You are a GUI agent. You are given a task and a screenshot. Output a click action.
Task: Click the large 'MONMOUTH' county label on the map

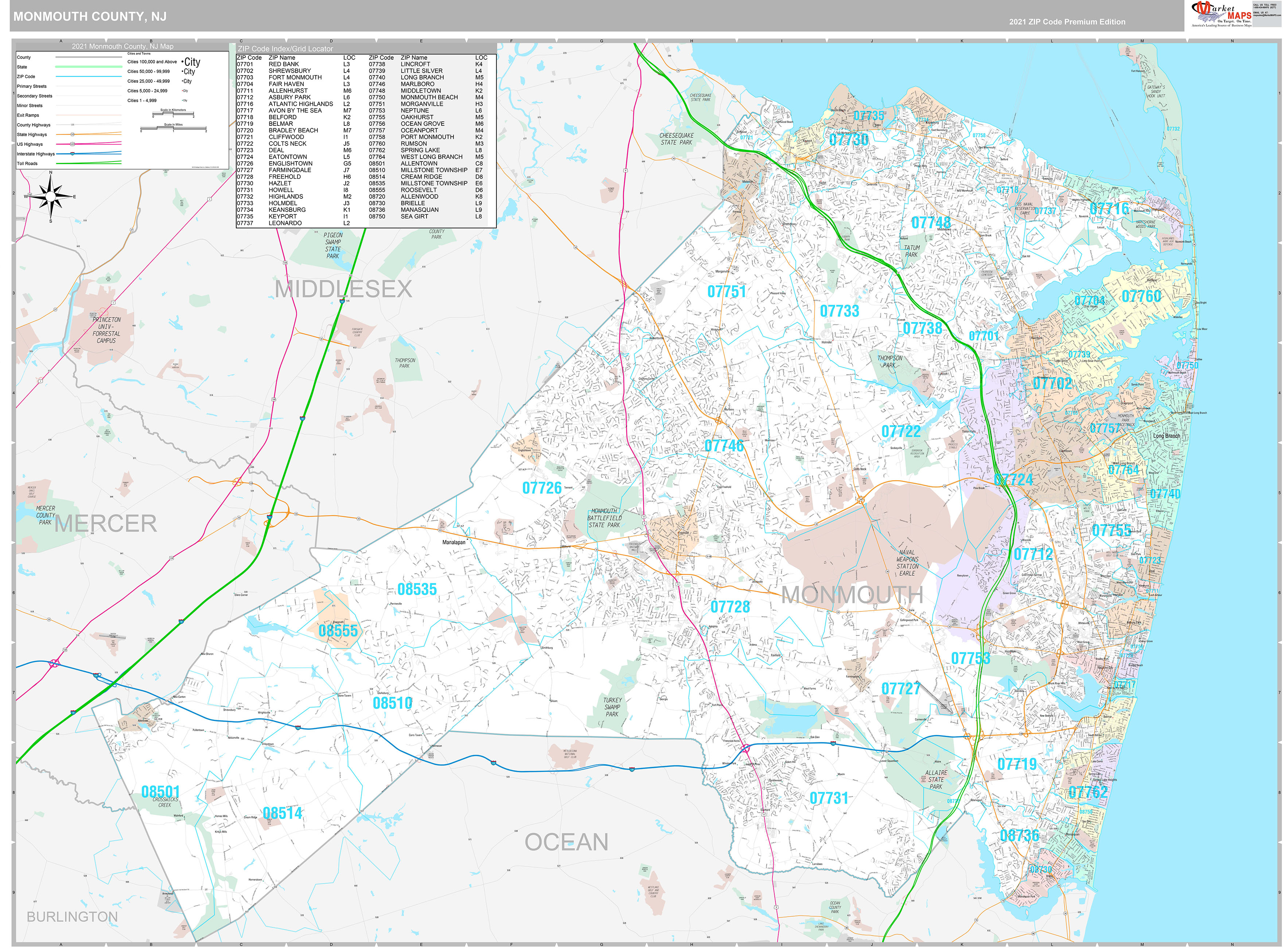click(x=852, y=595)
